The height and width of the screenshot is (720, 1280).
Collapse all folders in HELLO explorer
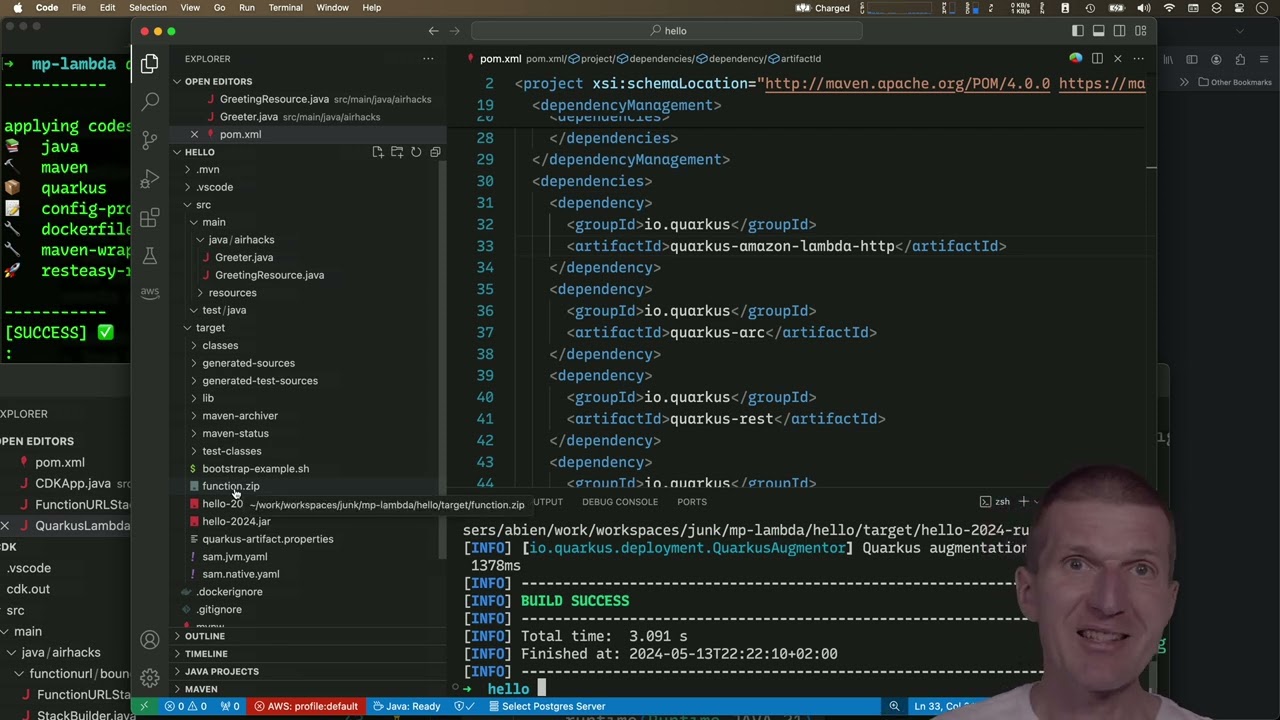(435, 152)
